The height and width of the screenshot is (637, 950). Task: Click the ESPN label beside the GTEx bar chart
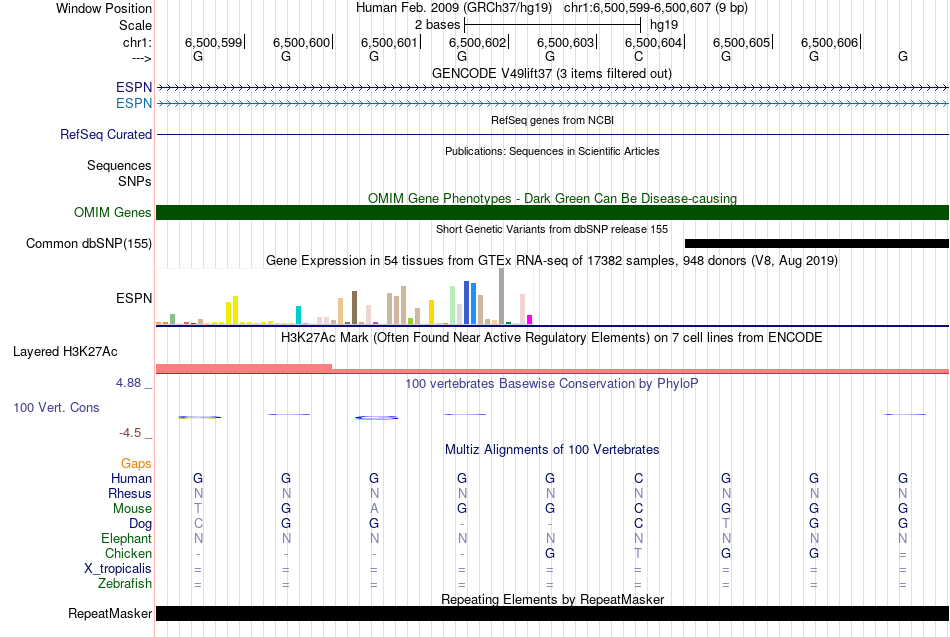tap(134, 298)
